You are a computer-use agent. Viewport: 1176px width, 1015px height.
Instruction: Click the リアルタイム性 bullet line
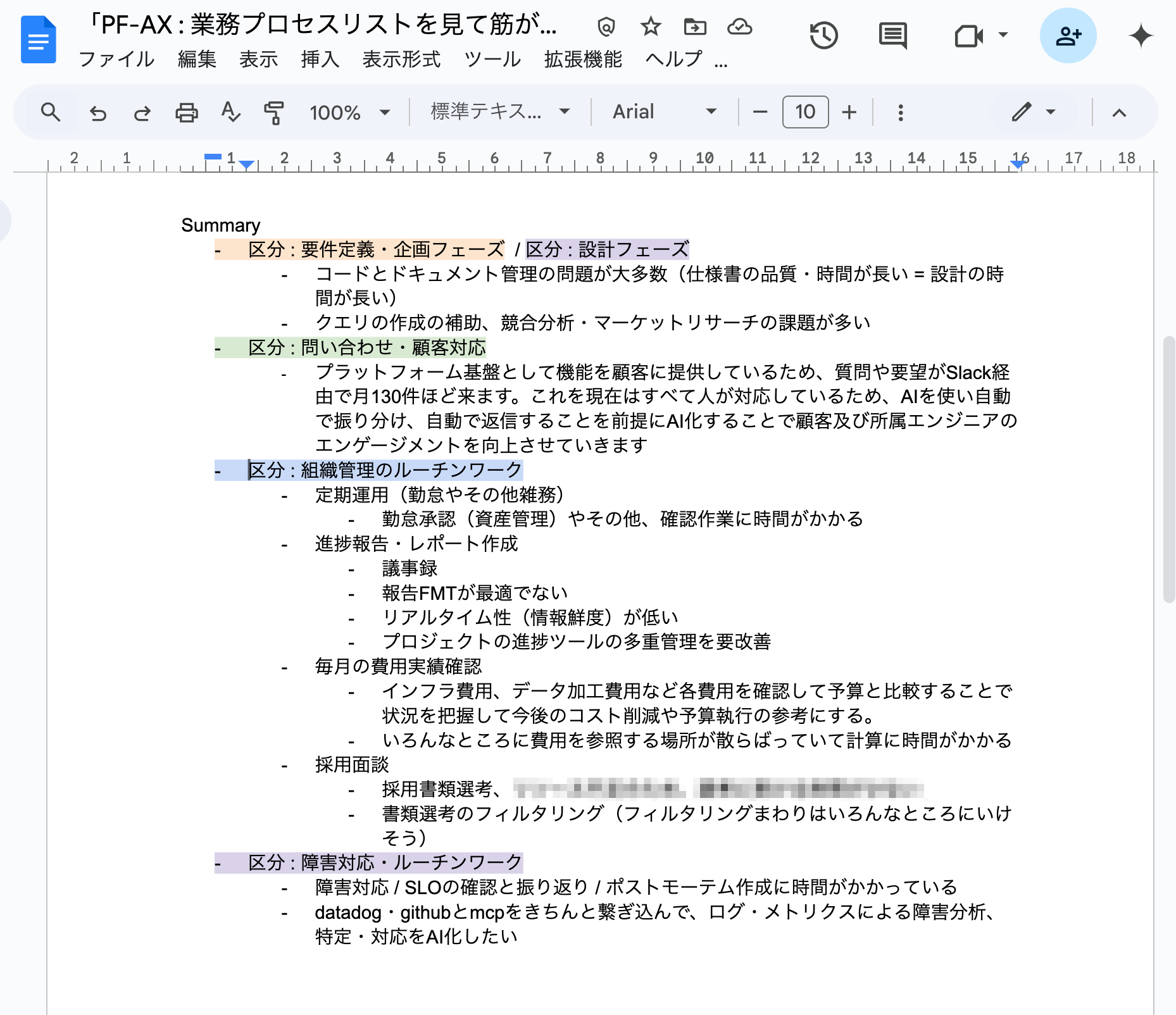click(x=530, y=618)
